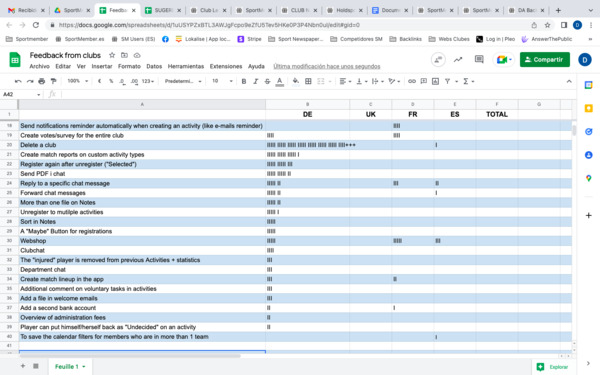600x375 pixels.
Task: Open text wrapping dropdown
Action: coord(377,81)
